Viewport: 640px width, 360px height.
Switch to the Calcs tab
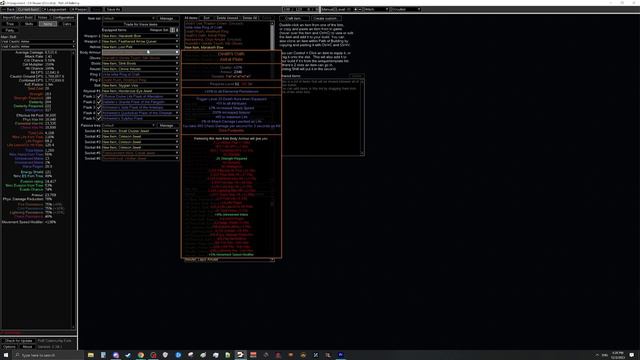[x=67, y=24]
